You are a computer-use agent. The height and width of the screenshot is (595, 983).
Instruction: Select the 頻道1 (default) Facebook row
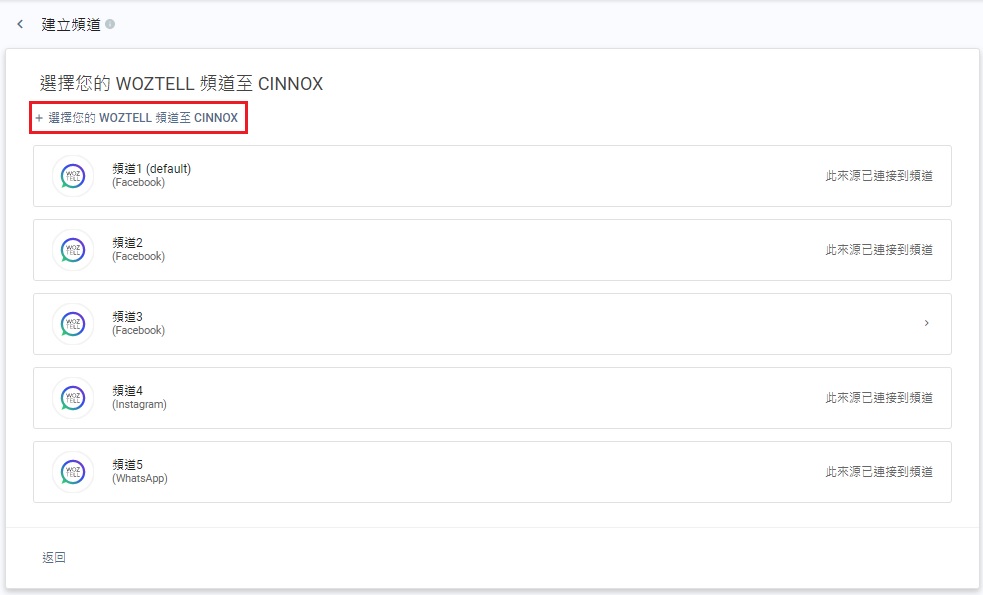point(492,176)
